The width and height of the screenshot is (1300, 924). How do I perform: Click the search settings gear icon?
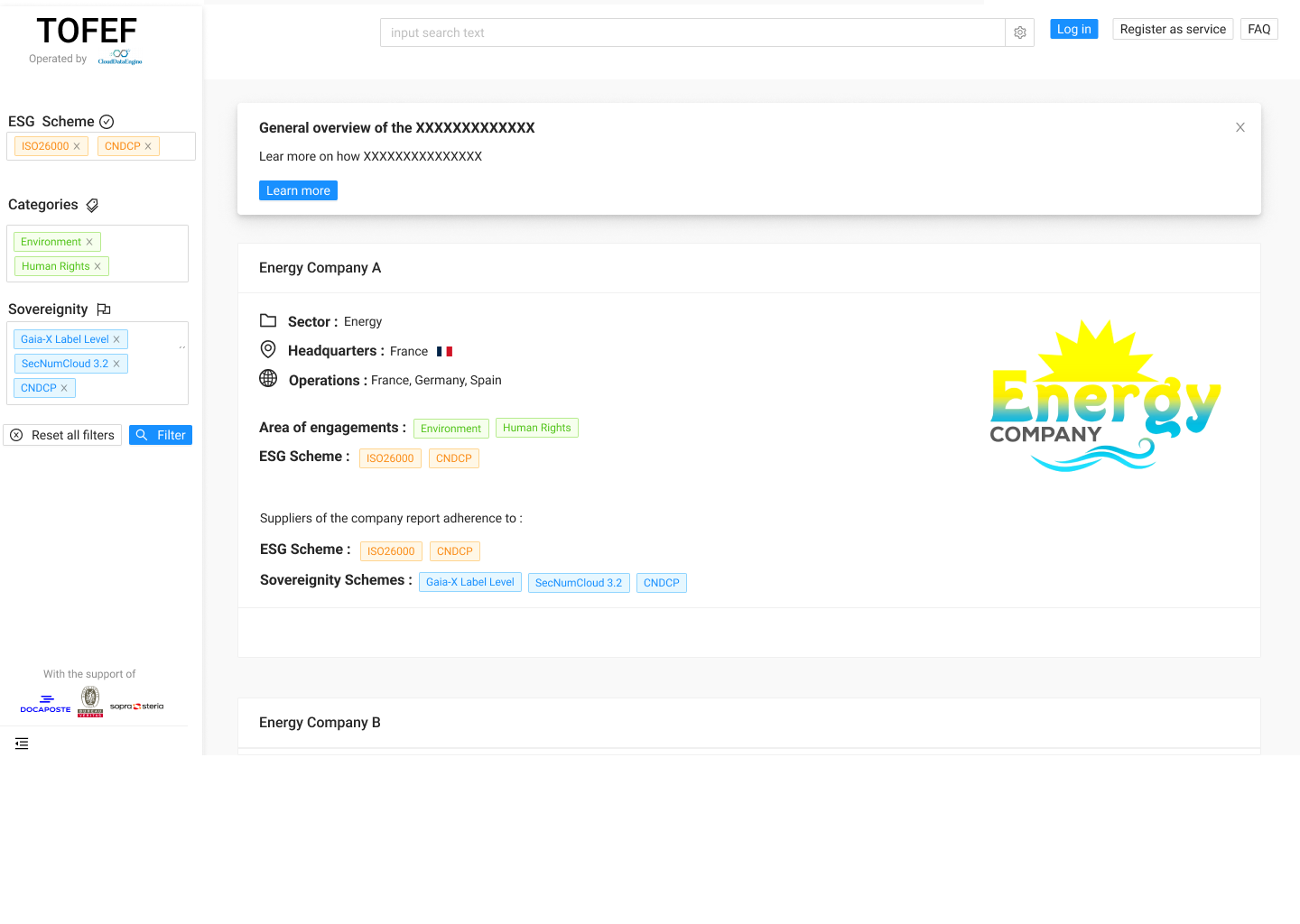point(1019,32)
